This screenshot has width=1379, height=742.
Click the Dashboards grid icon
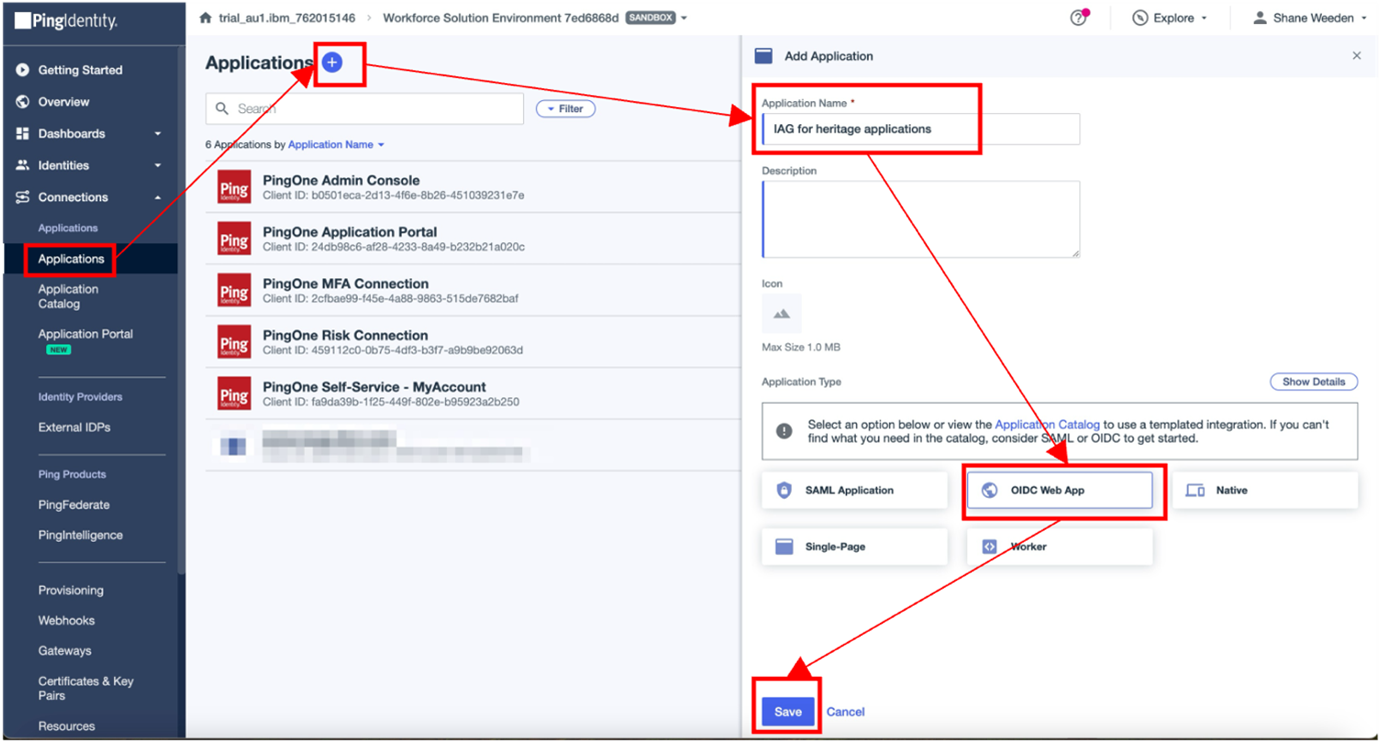coord(22,133)
